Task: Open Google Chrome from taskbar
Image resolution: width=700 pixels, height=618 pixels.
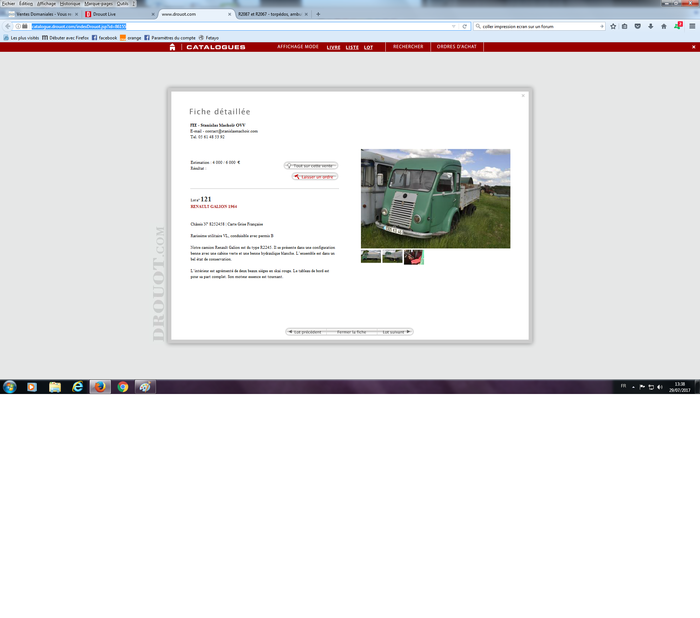Action: (123, 387)
